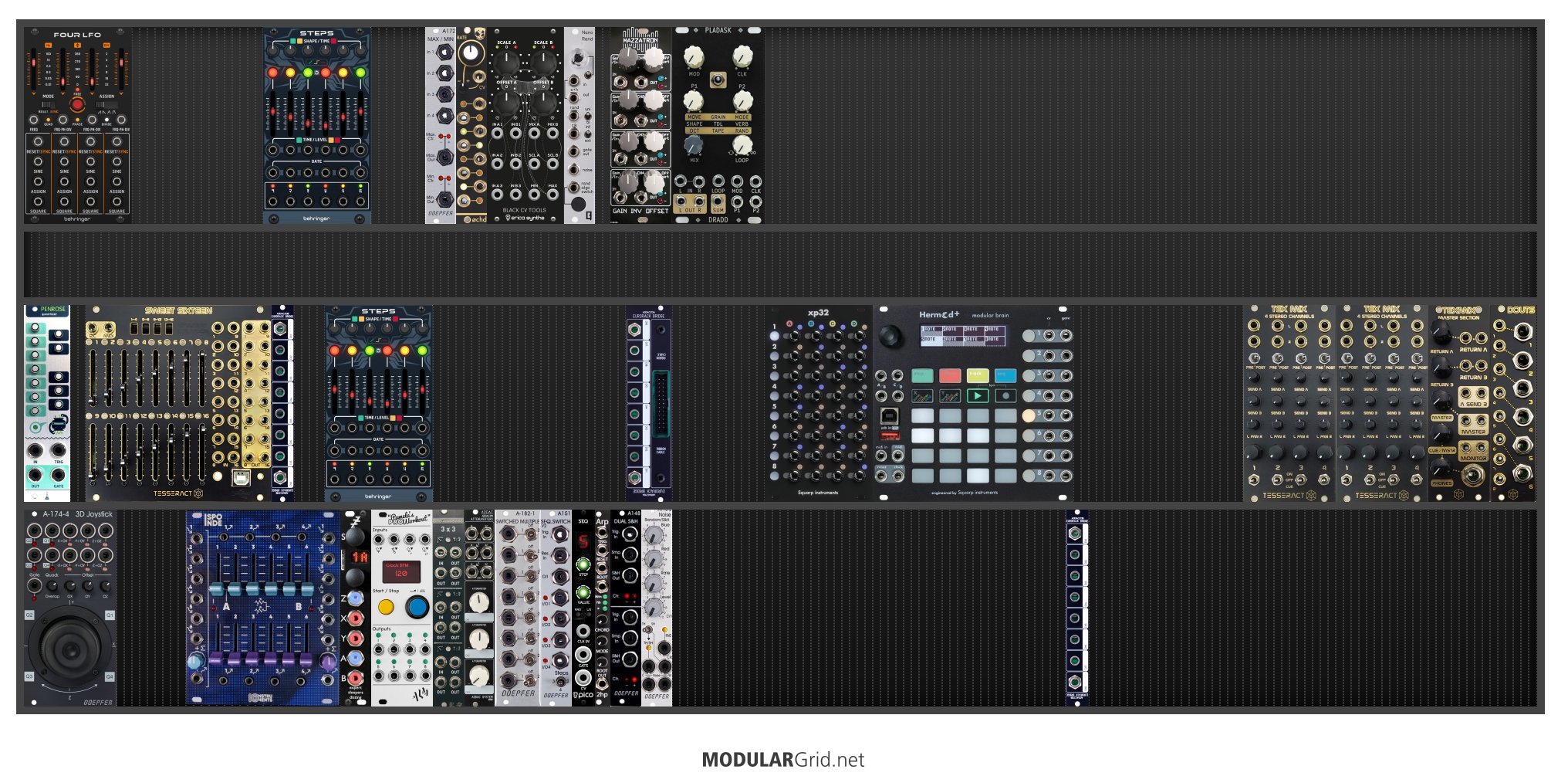The height and width of the screenshot is (776, 1568).
Task: Click the red button on Four LFO
Action: pyautogui.click(x=77, y=104)
